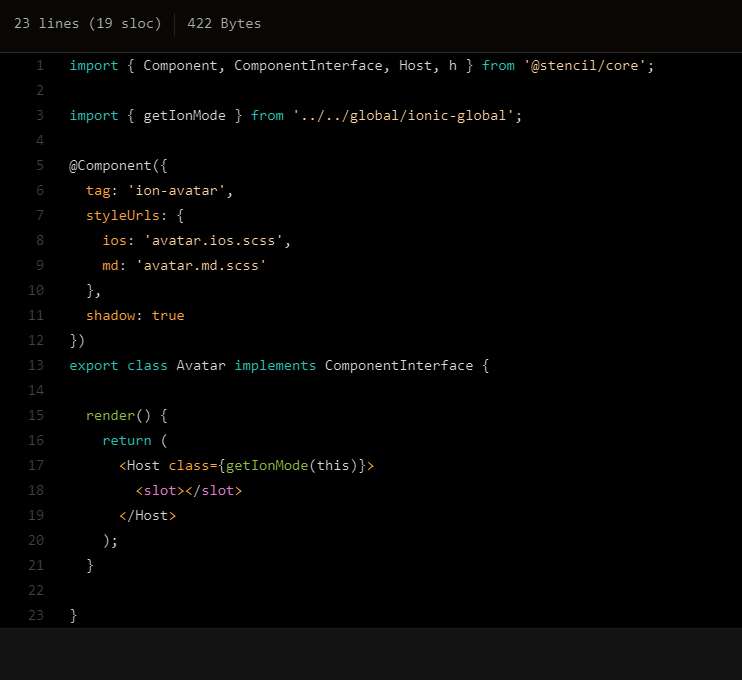Select line number 20
This screenshot has width=742, height=680.
[x=36, y=540]
